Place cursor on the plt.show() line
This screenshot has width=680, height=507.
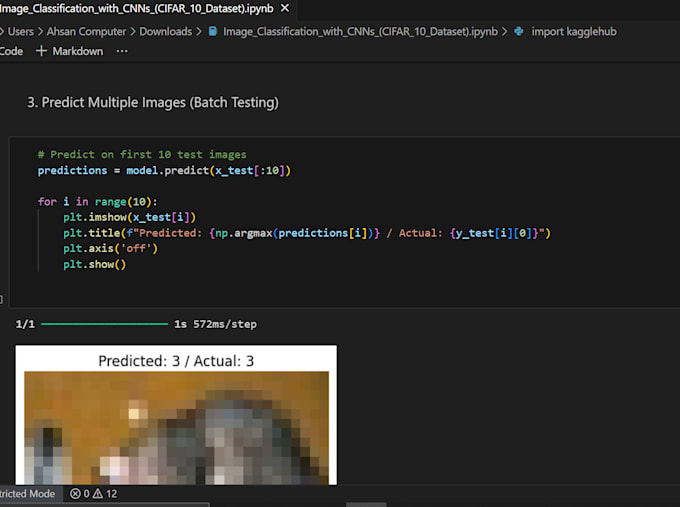pyautogui.click(x=95, y=265)
